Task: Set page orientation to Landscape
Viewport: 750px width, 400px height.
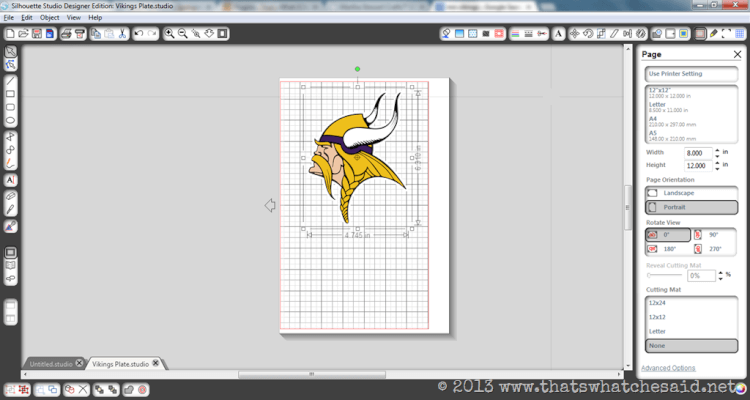Action: coord(691,193)
